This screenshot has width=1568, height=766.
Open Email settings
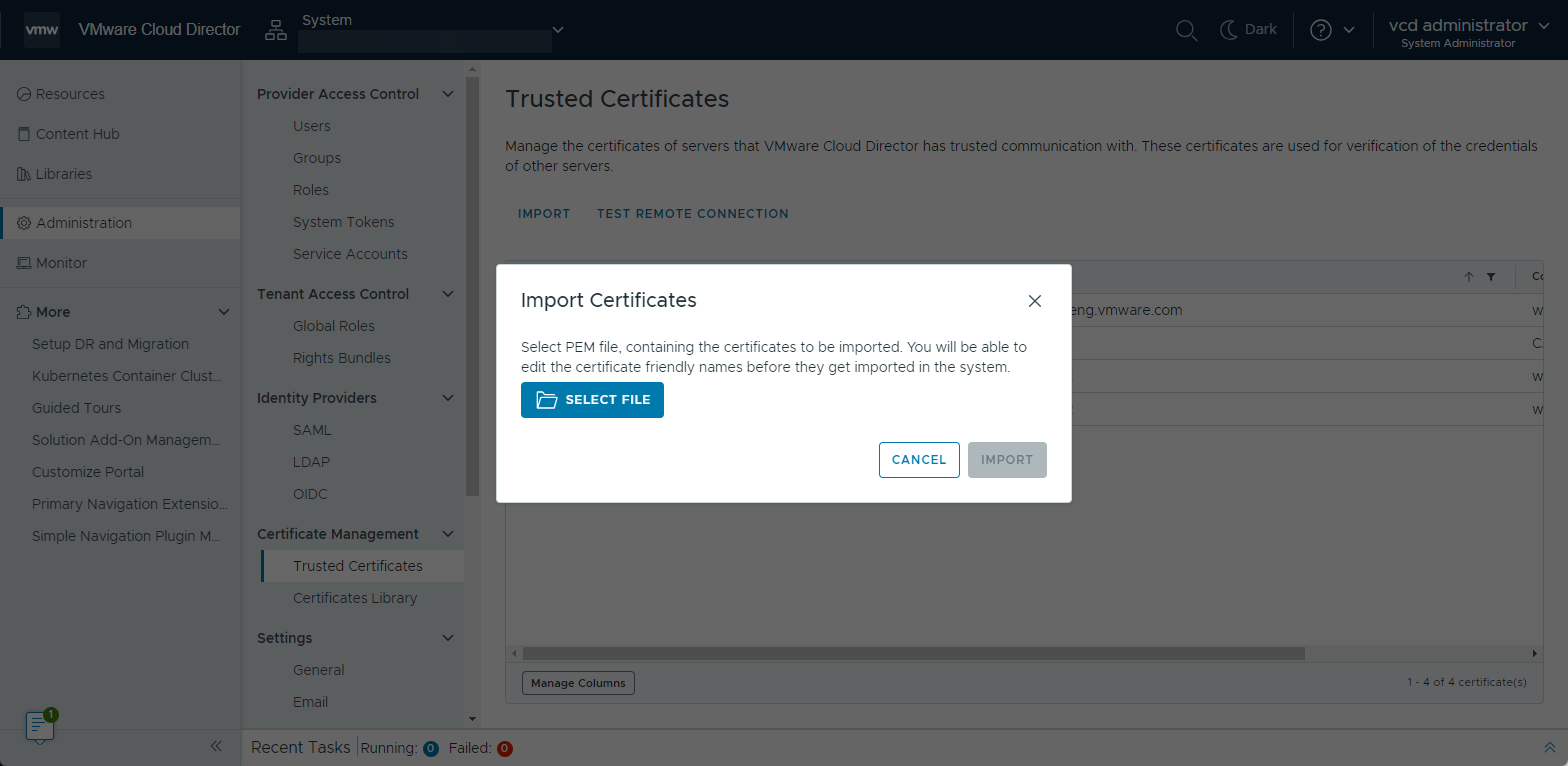(311, 702)
